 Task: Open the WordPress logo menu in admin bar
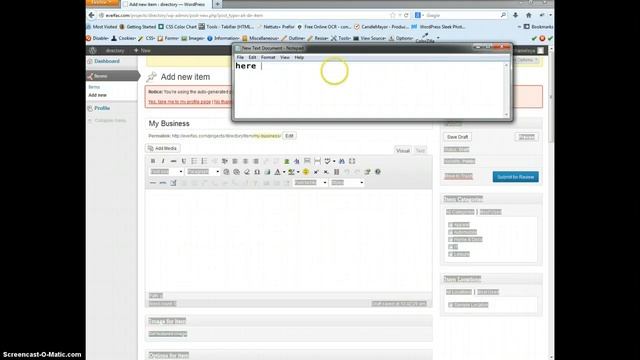point(93,50)
